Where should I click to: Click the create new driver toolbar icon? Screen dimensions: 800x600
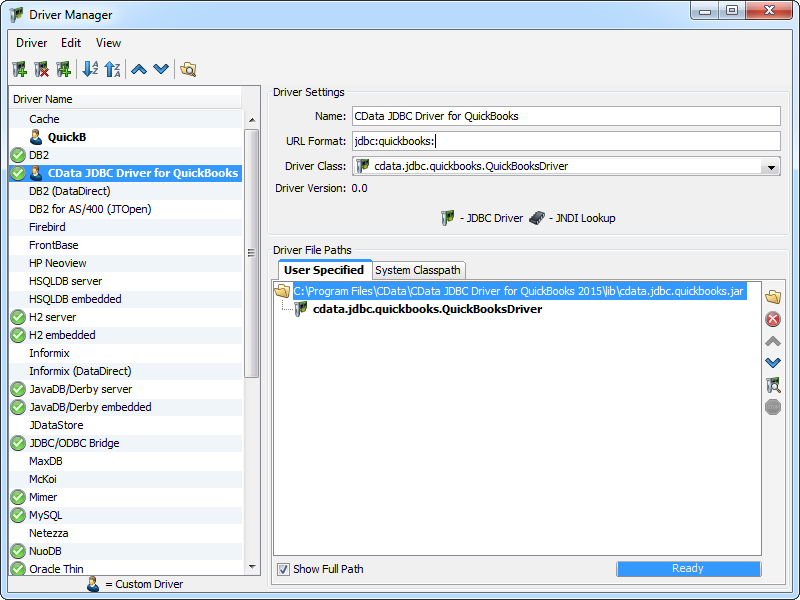click(19, 69)
